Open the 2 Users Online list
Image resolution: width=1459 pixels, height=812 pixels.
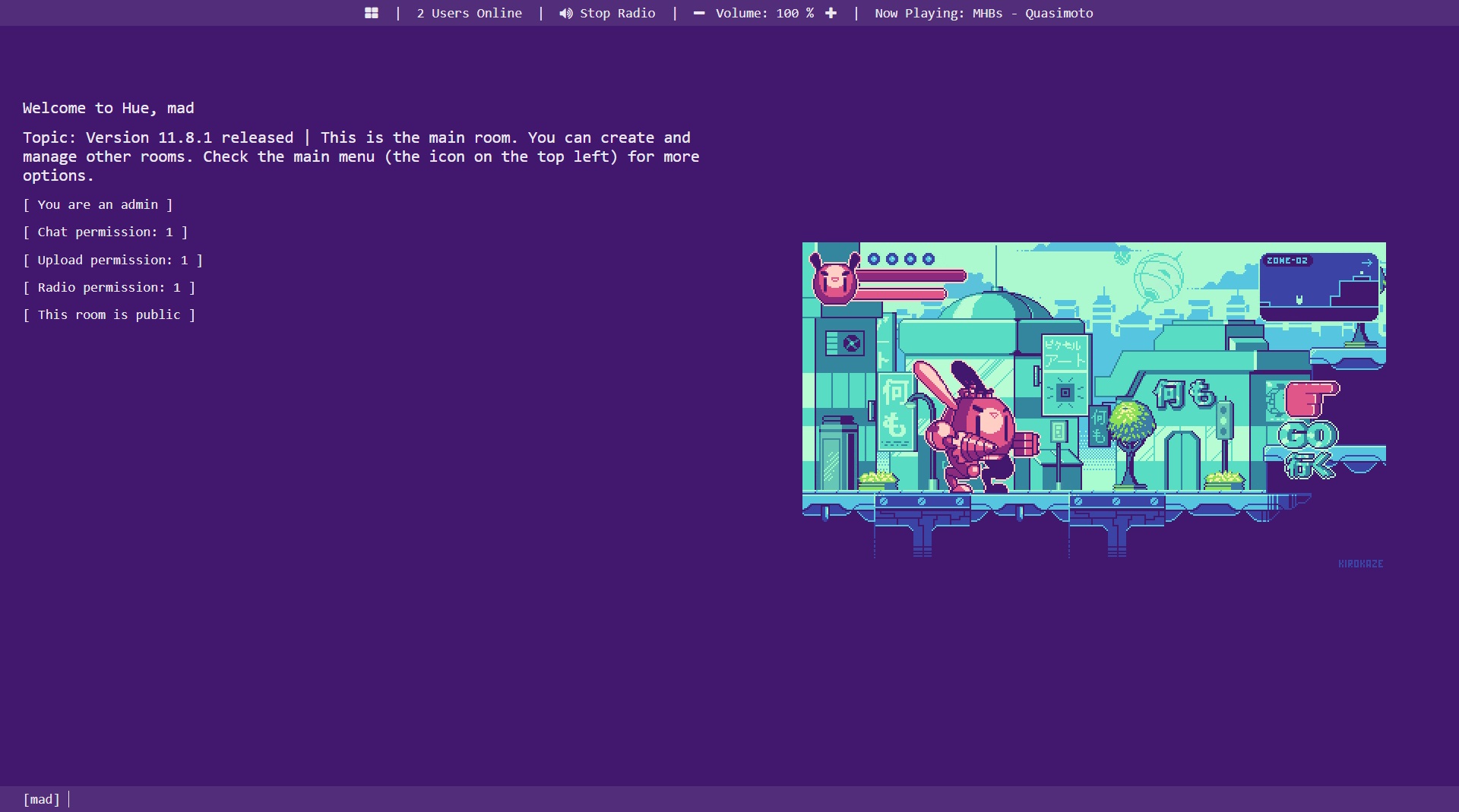[x=469, y=13]
